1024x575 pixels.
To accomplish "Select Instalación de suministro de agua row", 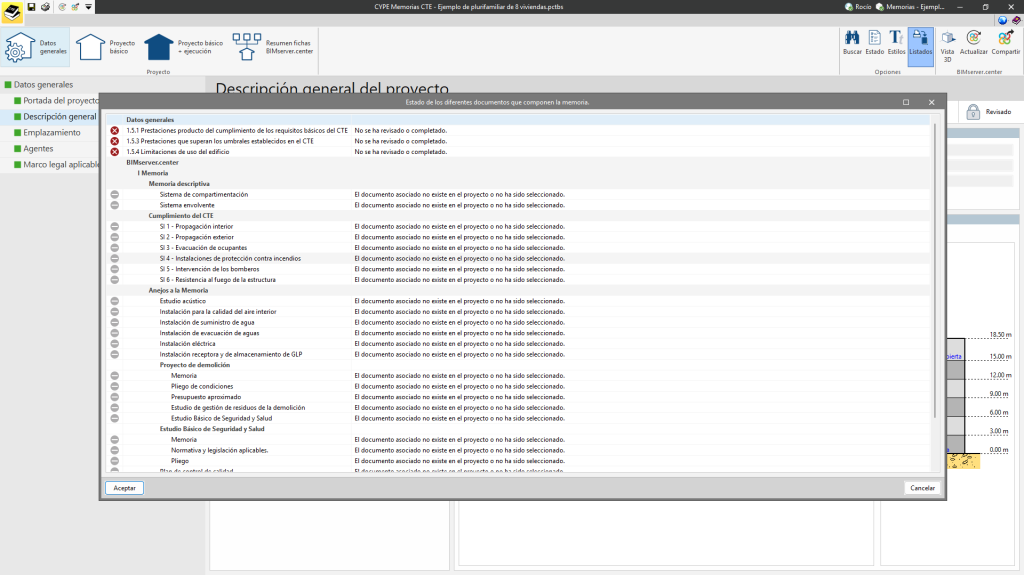I will (519, 322).
